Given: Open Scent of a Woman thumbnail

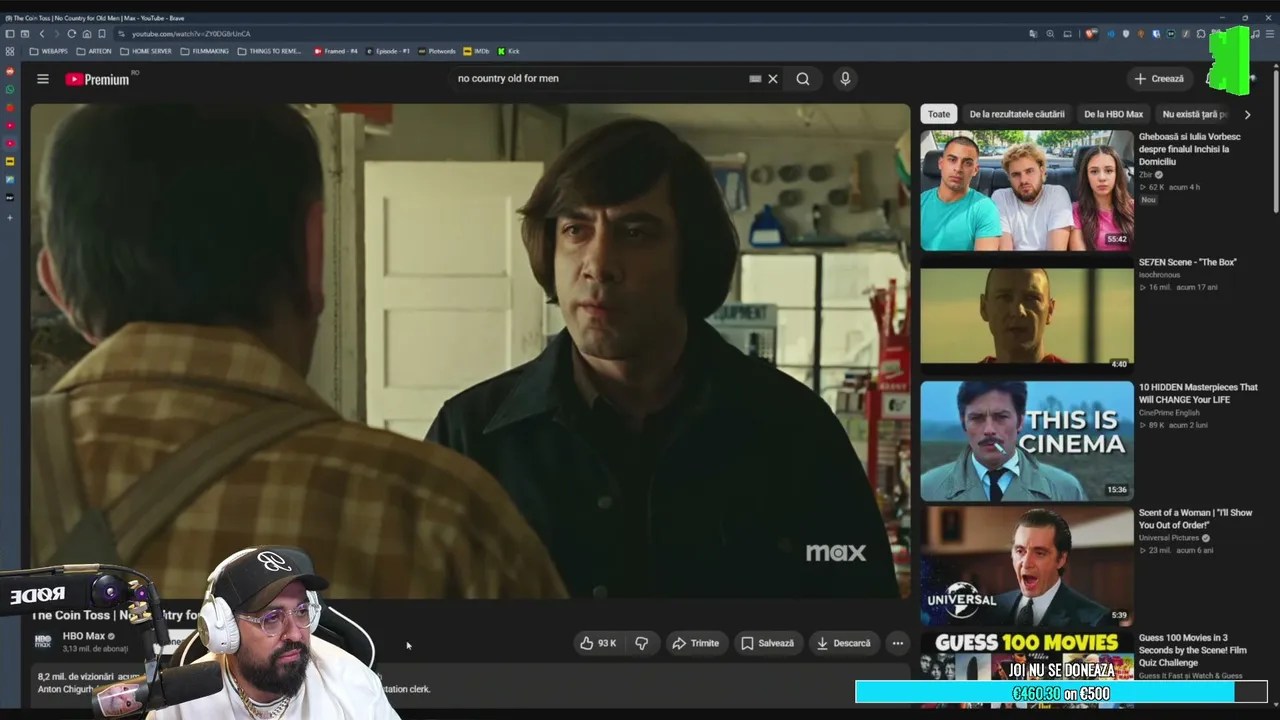Looking at the screenshot, I should click(1027, 565).
